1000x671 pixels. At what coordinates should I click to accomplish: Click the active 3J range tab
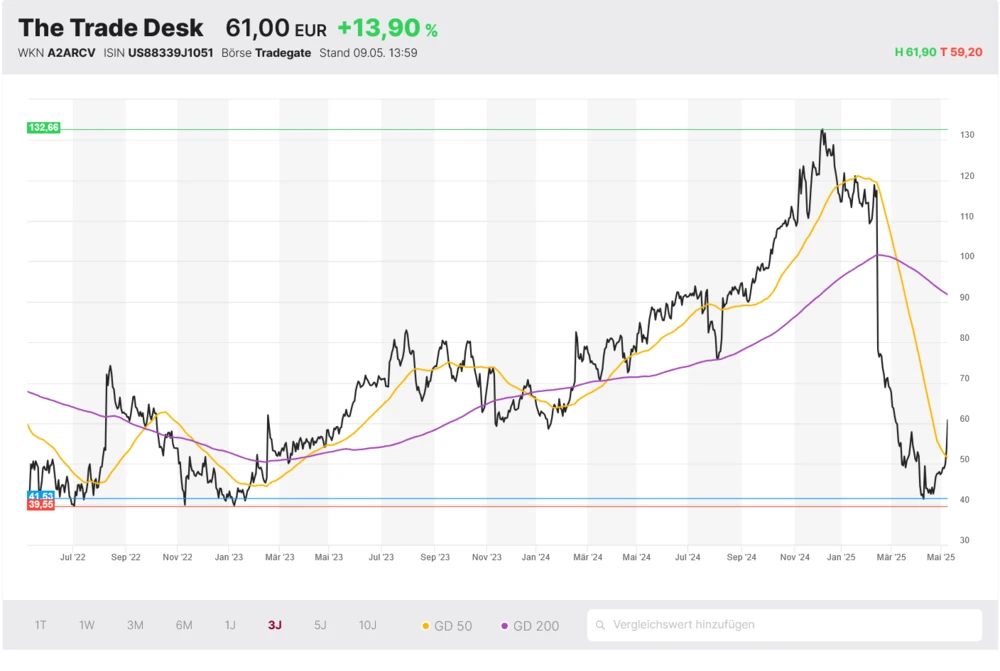275,625
